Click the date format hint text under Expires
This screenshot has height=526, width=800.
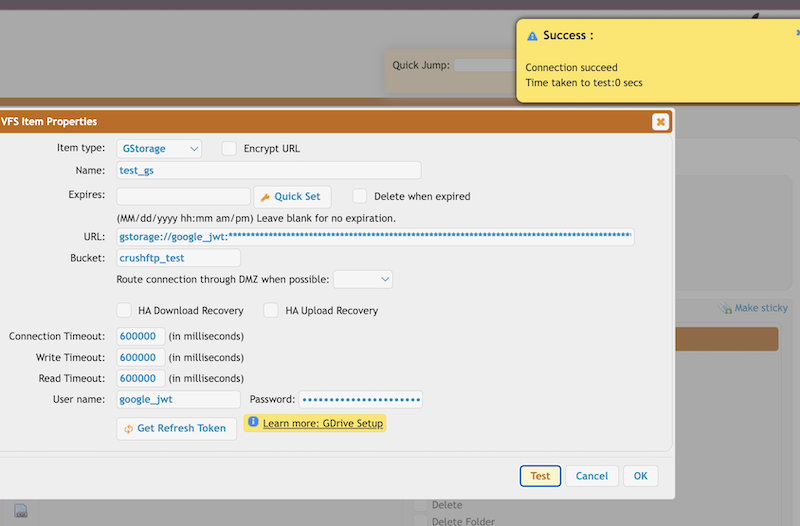(256, 218)
